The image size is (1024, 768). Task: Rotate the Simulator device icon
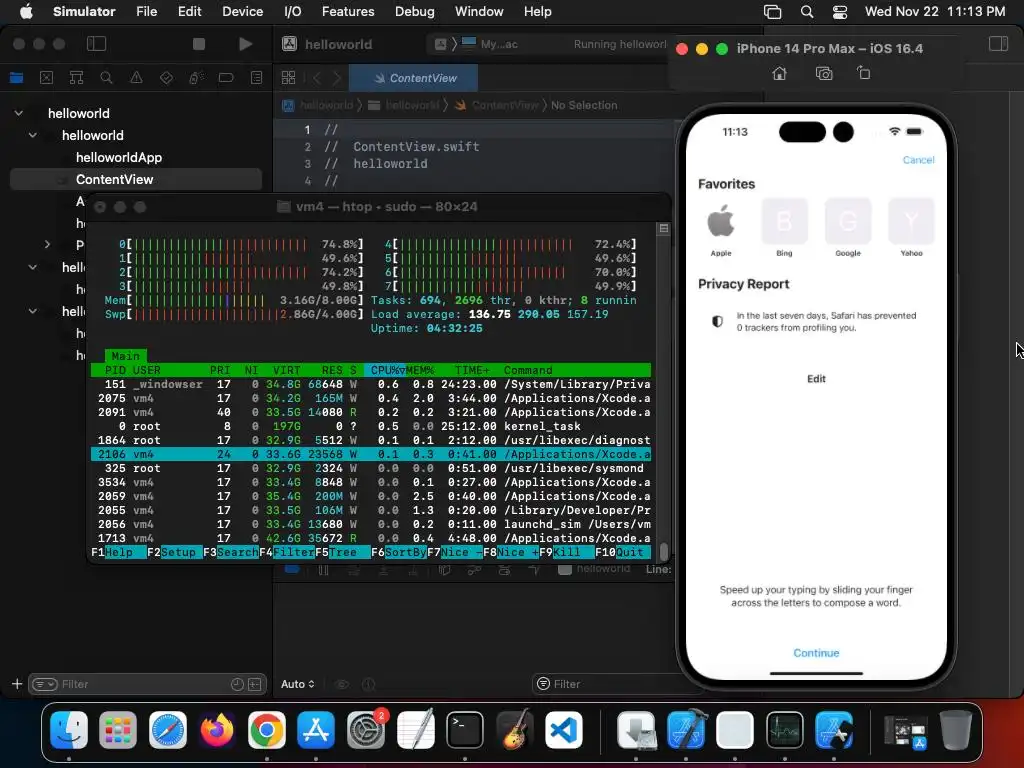point(863,73)
